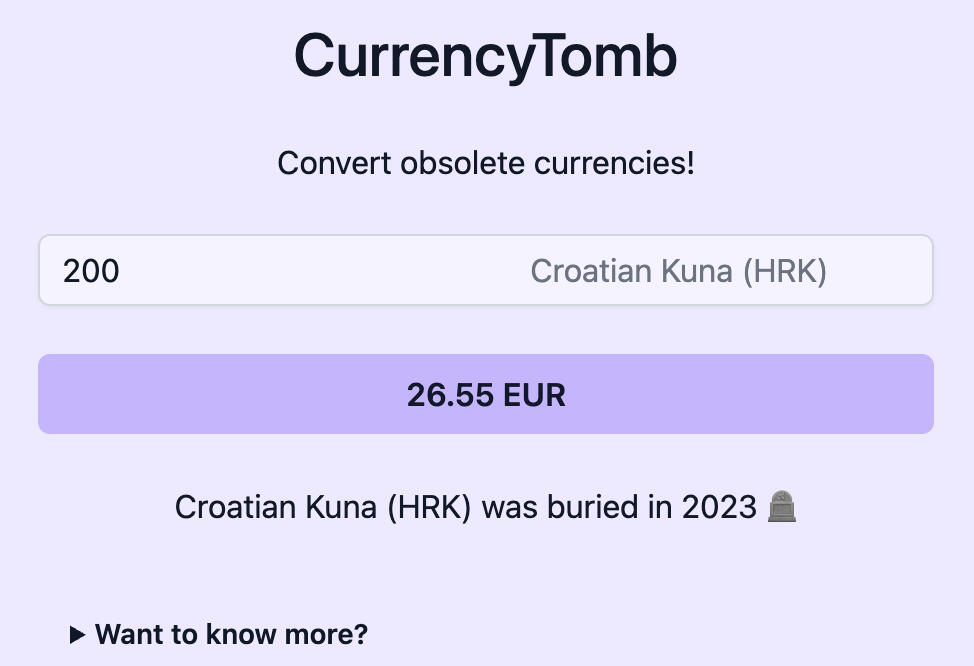Expand the 'Want to know more?' disclosure triangle
Viewport: 974px width, 666px height.
coord(78,634)
